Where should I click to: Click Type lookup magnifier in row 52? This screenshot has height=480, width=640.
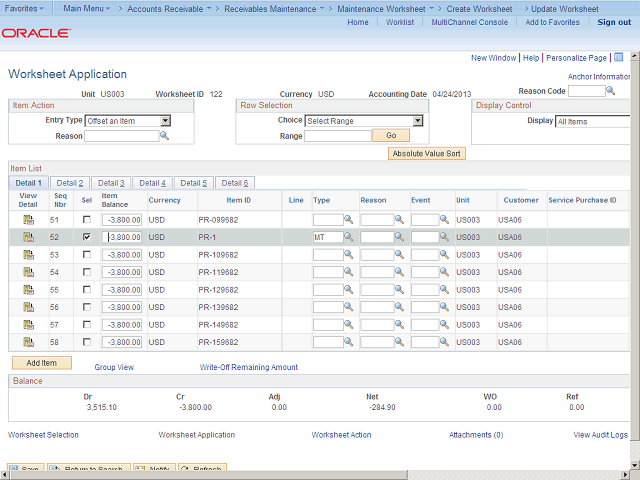click(350, 237)
